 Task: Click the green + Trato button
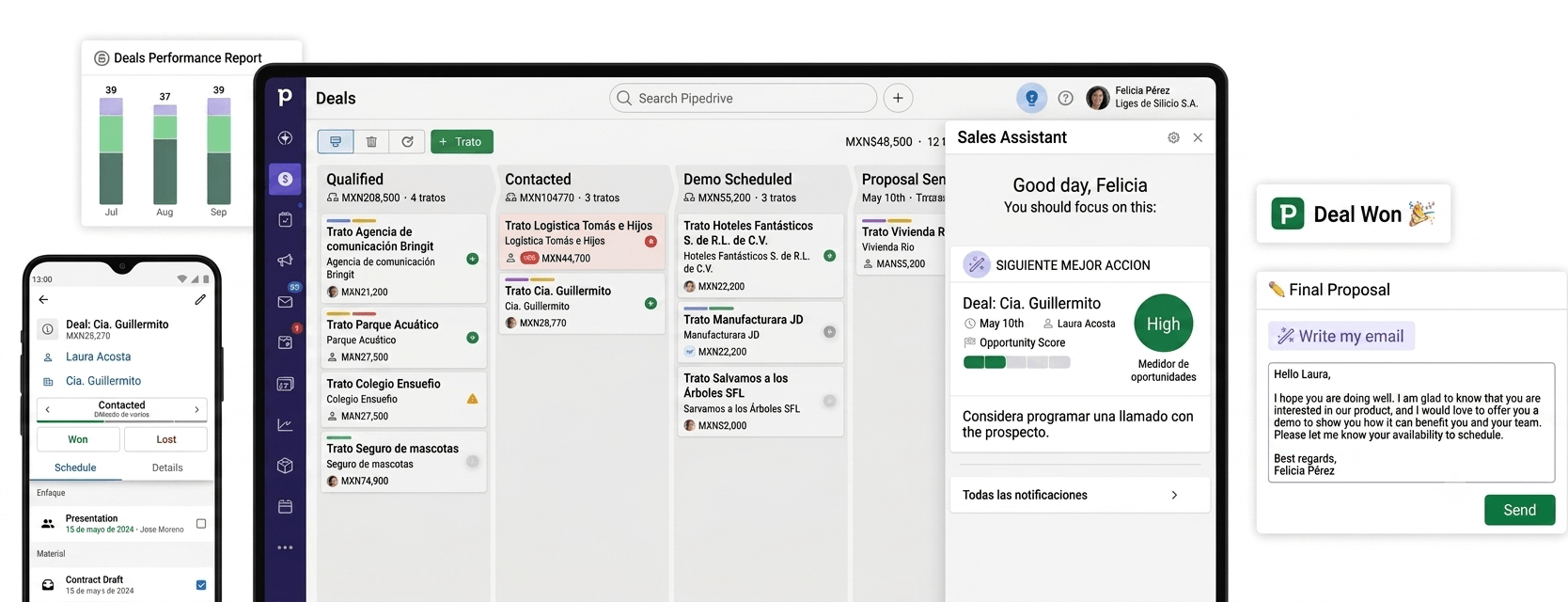coord(462,141)
